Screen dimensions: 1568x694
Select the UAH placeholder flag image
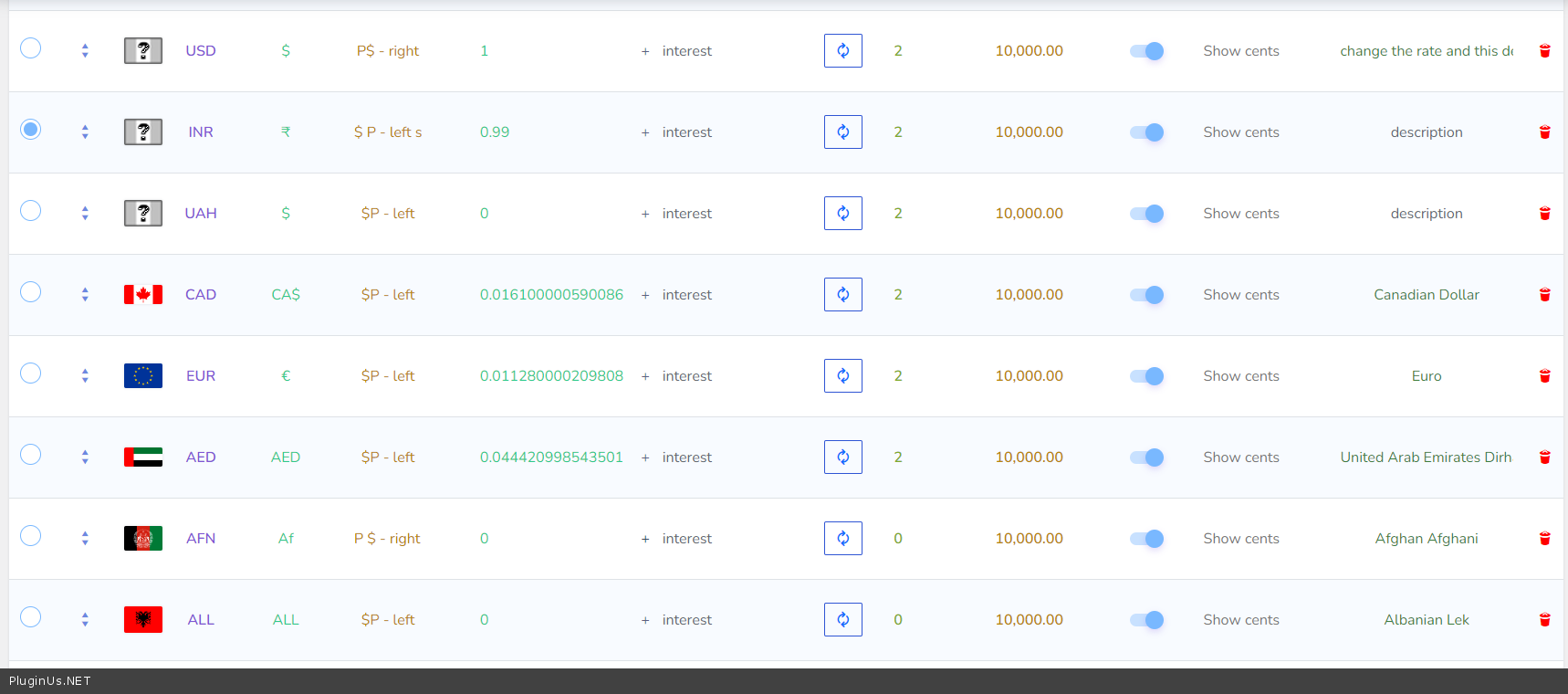143,214
